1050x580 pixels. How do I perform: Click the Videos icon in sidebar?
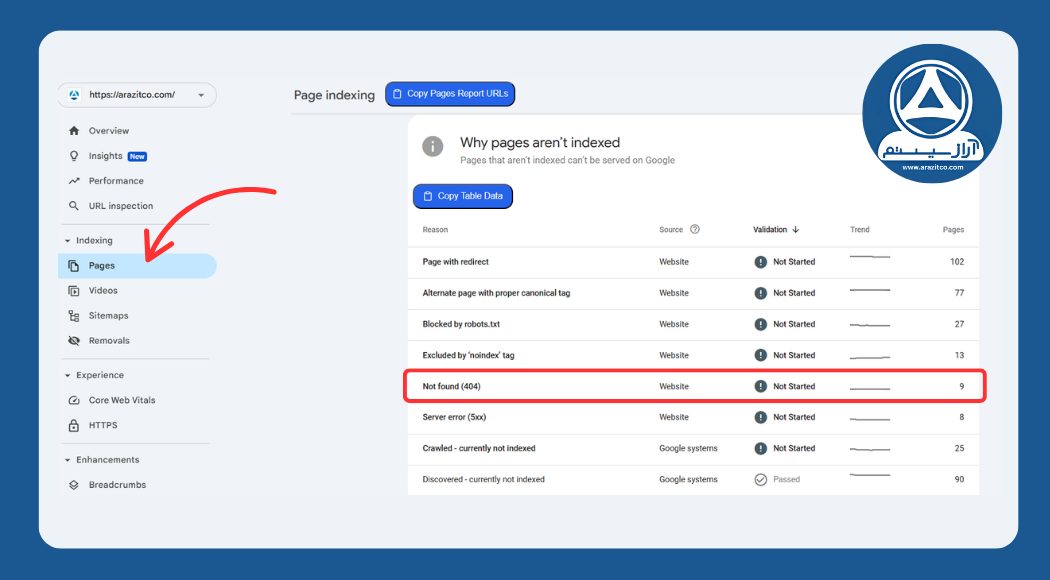73,291
